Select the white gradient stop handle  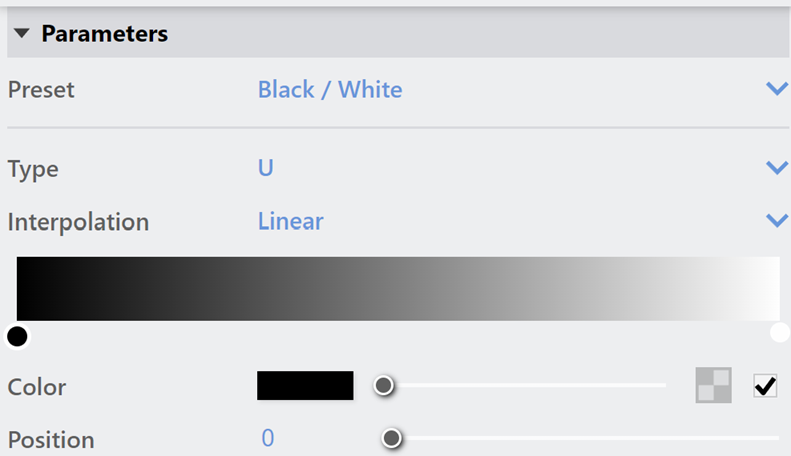click(x=780, y=333)
